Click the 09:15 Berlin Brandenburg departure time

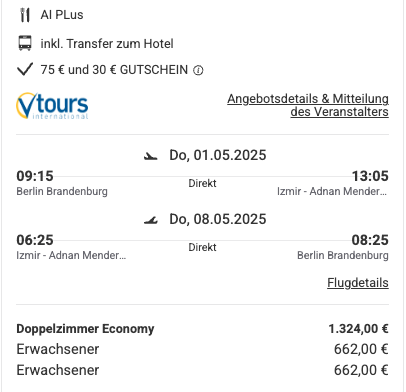(35, 176)
